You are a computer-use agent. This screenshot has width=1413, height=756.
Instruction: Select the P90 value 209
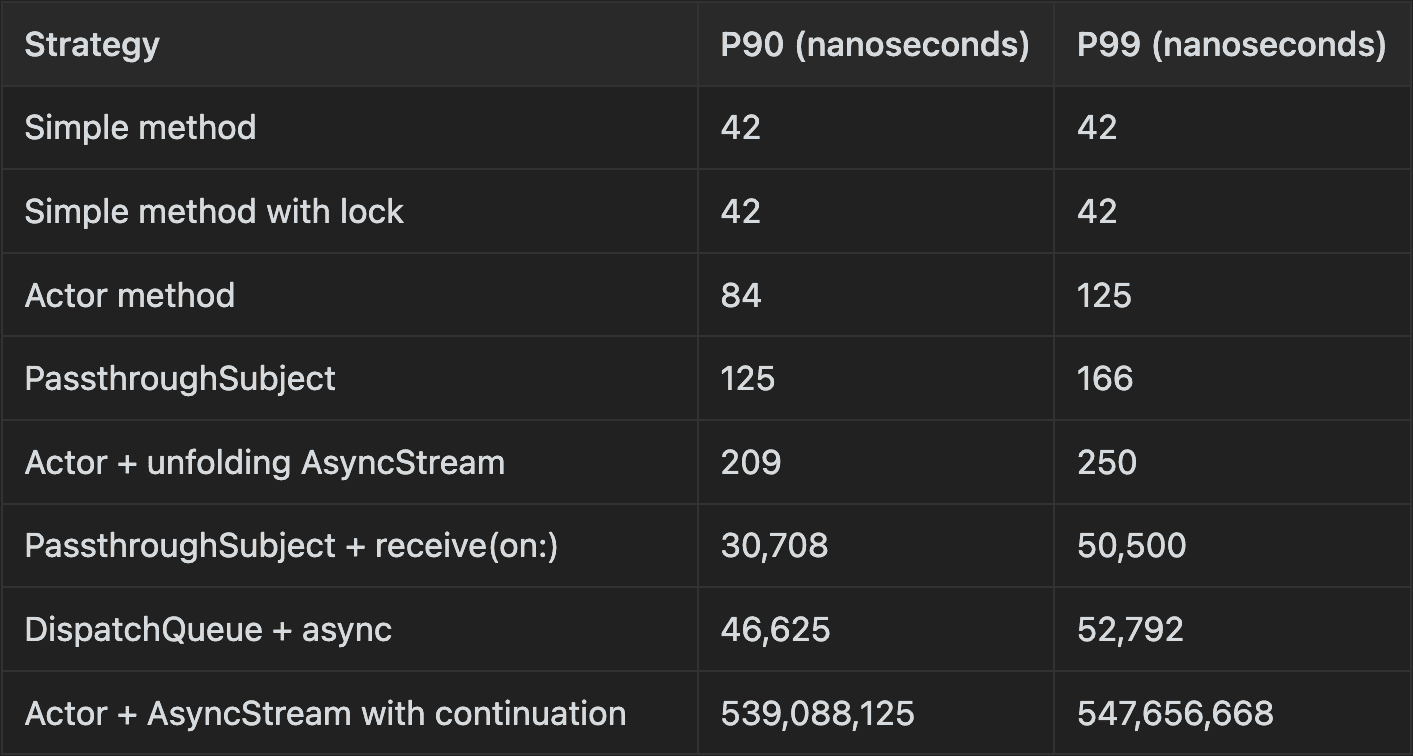click(751, 463)
